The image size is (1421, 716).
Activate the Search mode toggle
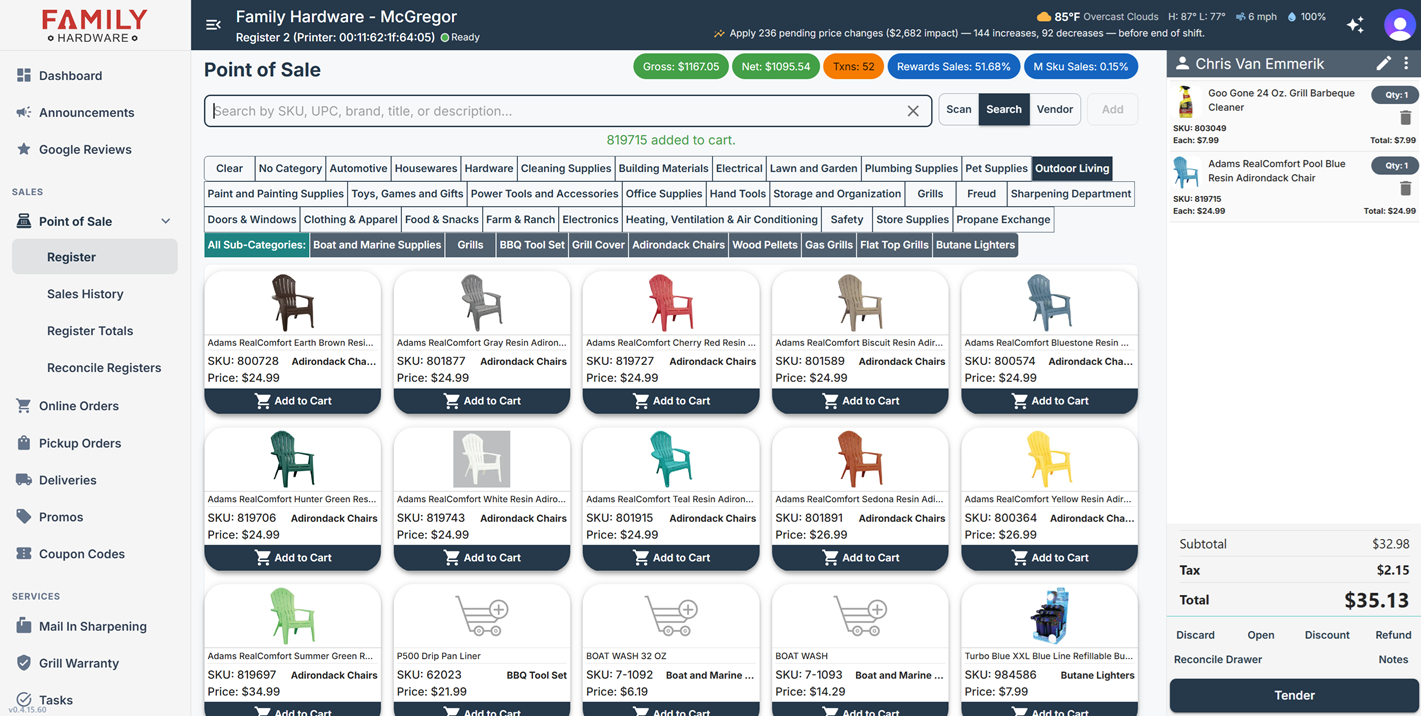pyautogui.click(x=1004, y=110)
